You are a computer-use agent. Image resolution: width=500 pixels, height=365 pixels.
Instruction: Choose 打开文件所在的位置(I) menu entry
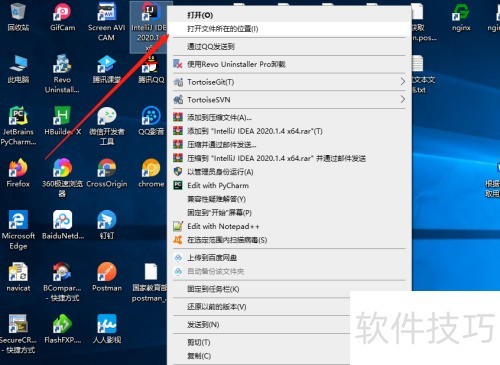pos(289,29)
